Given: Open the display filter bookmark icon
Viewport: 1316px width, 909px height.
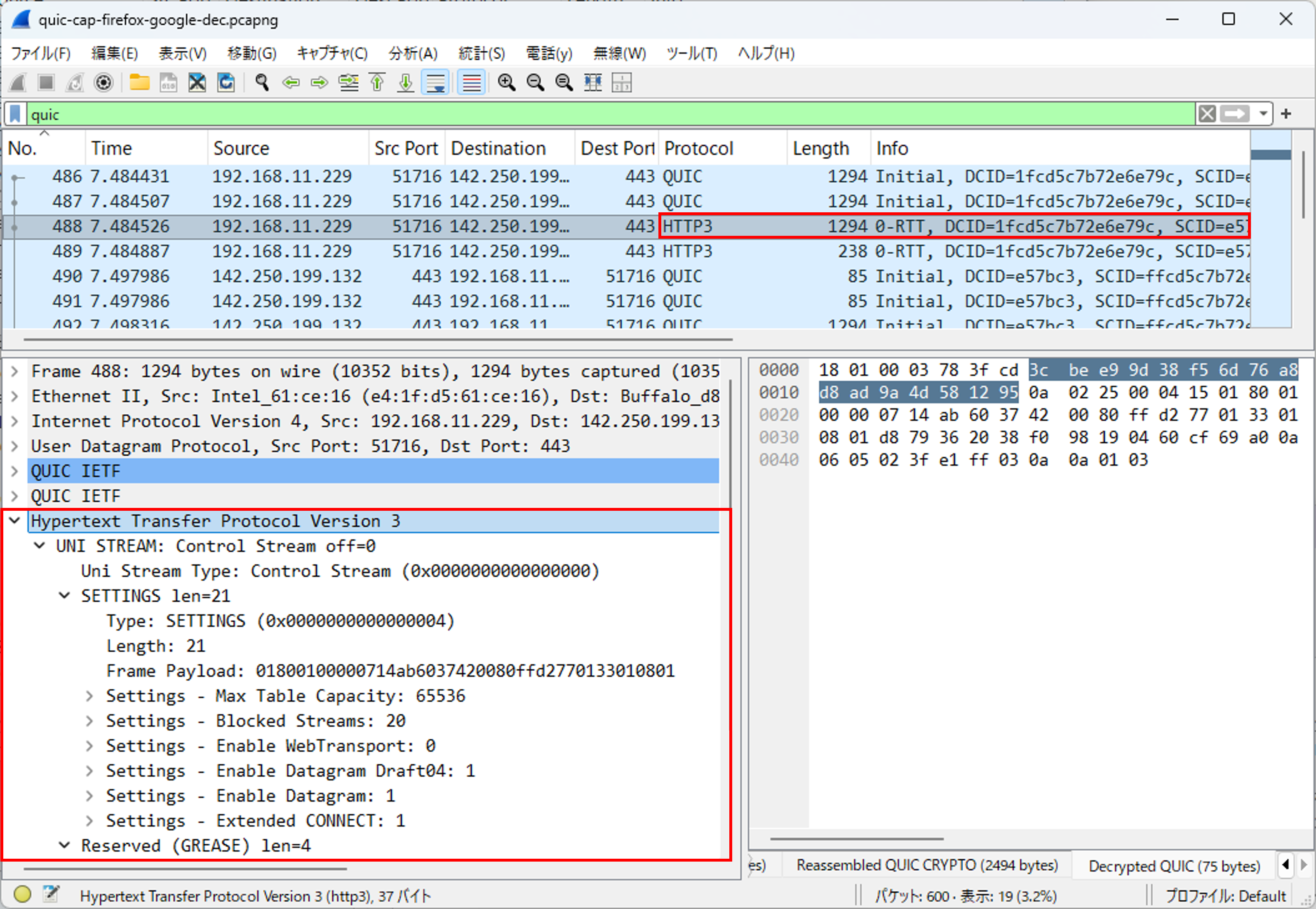Looking at the screenshot, I should (15, 114).
